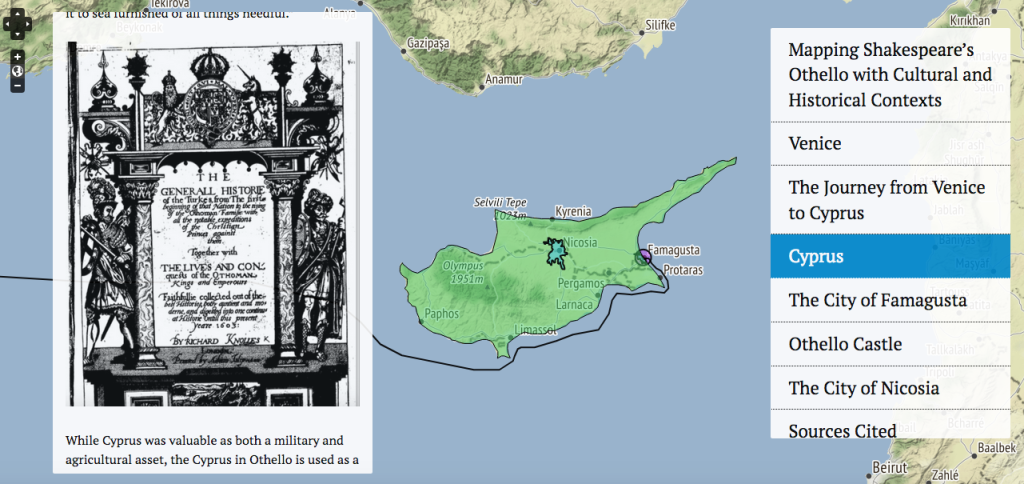Screen dimensions: 1024x484
Task: Click the Pergamos map label
Action: click(x=581, y=283)
